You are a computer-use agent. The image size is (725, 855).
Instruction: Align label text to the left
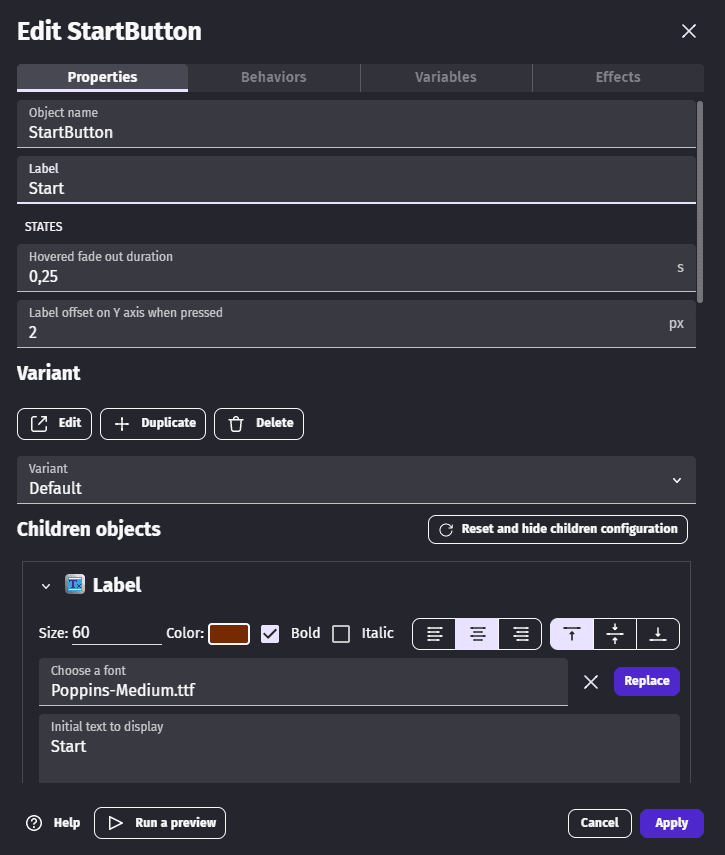click(x=434, y=634)
